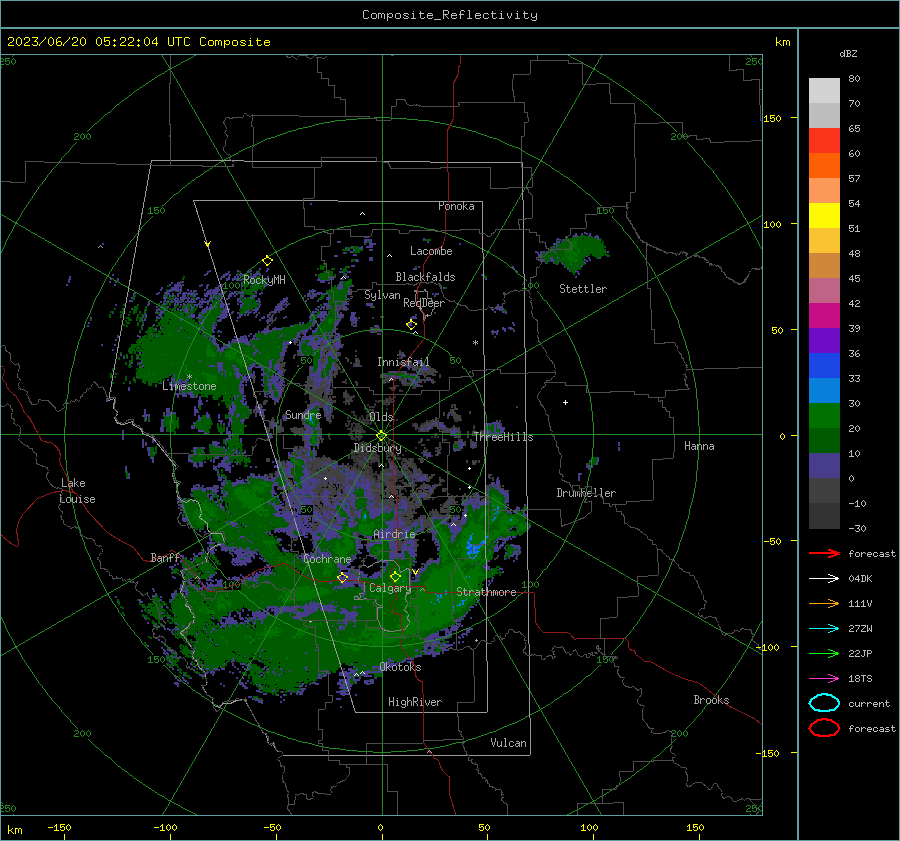This screenshot has height=841, width=900.
Task: Select the magenta 42-39 dBZ color swatch
Action: pos(824,316)
